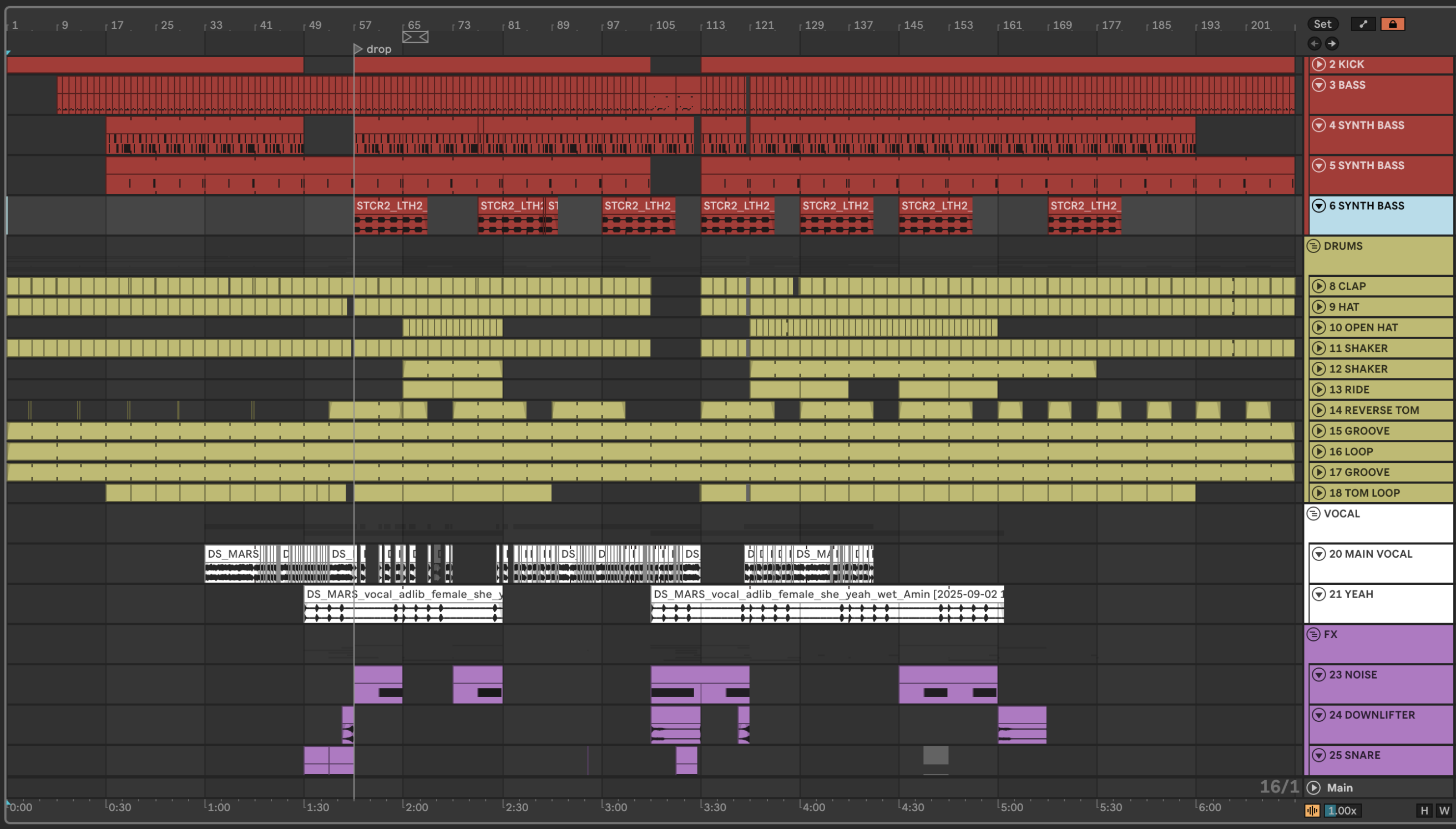Toggle the H optimize height button
Viewport: 1456px width, 829px height.
[x=1424, y=810]
